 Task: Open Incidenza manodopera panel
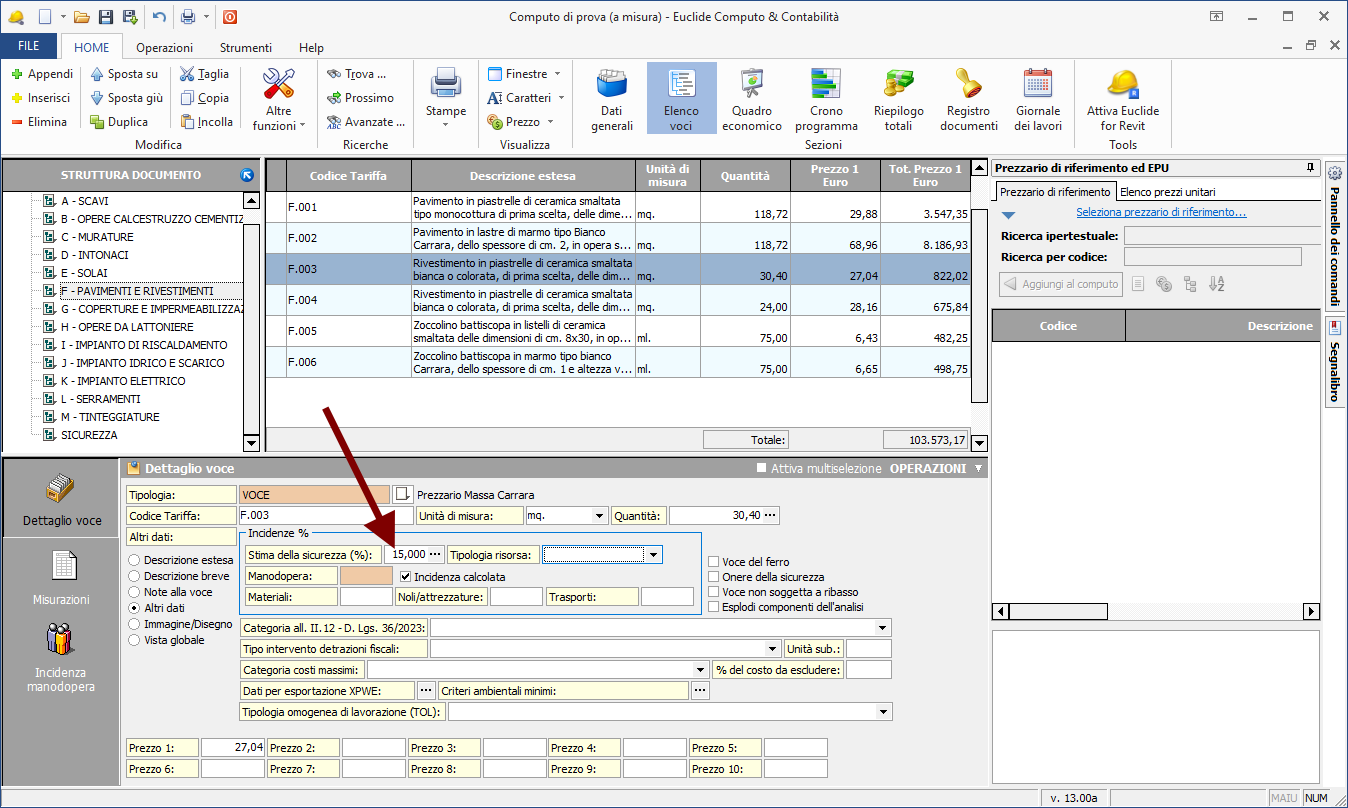pyautogui.click(x=61, y=657)
